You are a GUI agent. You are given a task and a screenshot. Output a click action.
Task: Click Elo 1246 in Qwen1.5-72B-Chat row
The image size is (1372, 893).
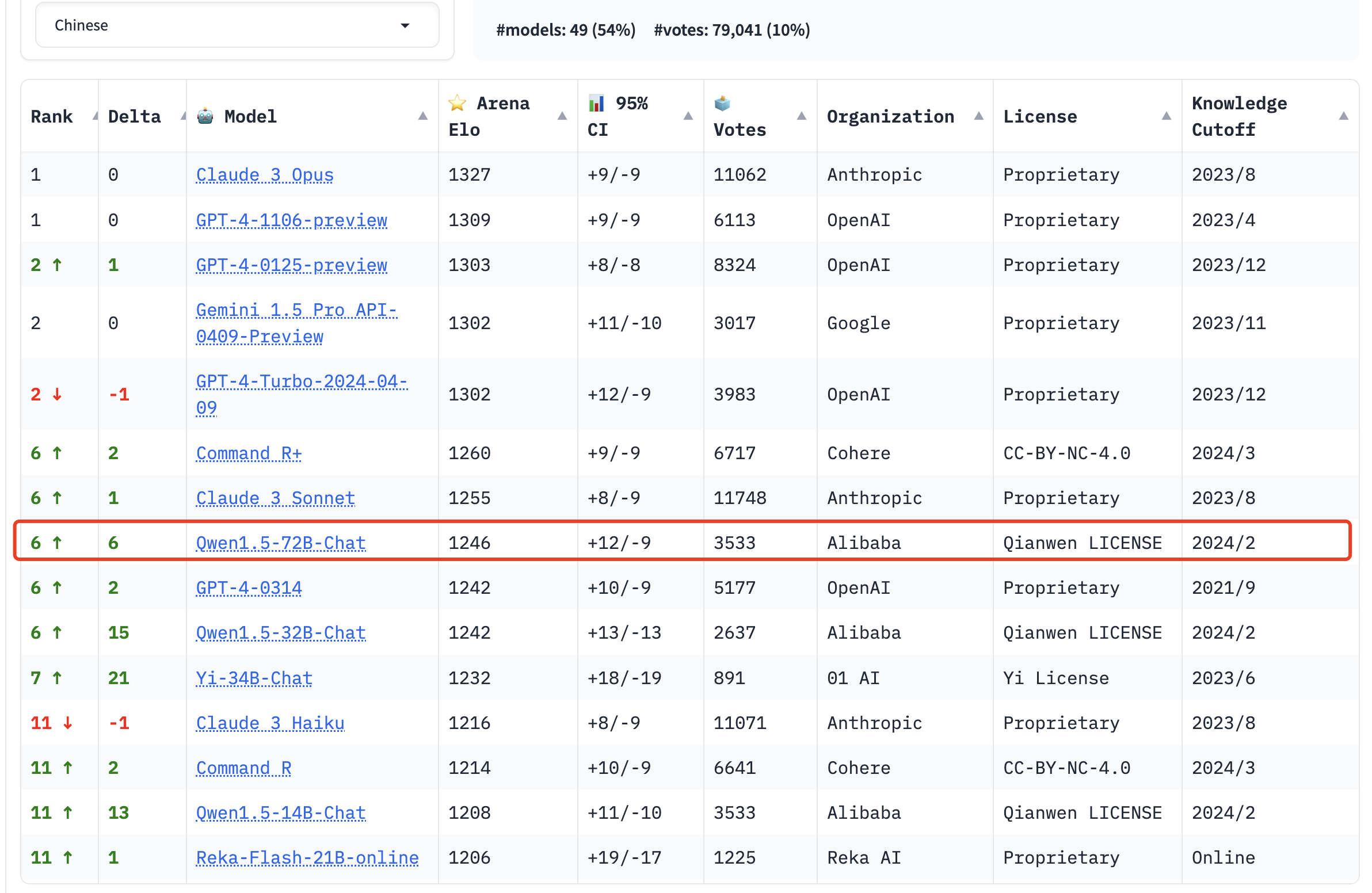[x=469, y=543]
